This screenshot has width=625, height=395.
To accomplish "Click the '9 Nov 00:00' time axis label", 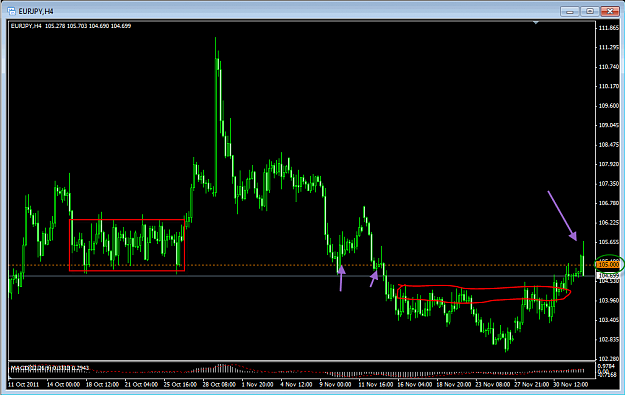I will [x=335, y=385].
